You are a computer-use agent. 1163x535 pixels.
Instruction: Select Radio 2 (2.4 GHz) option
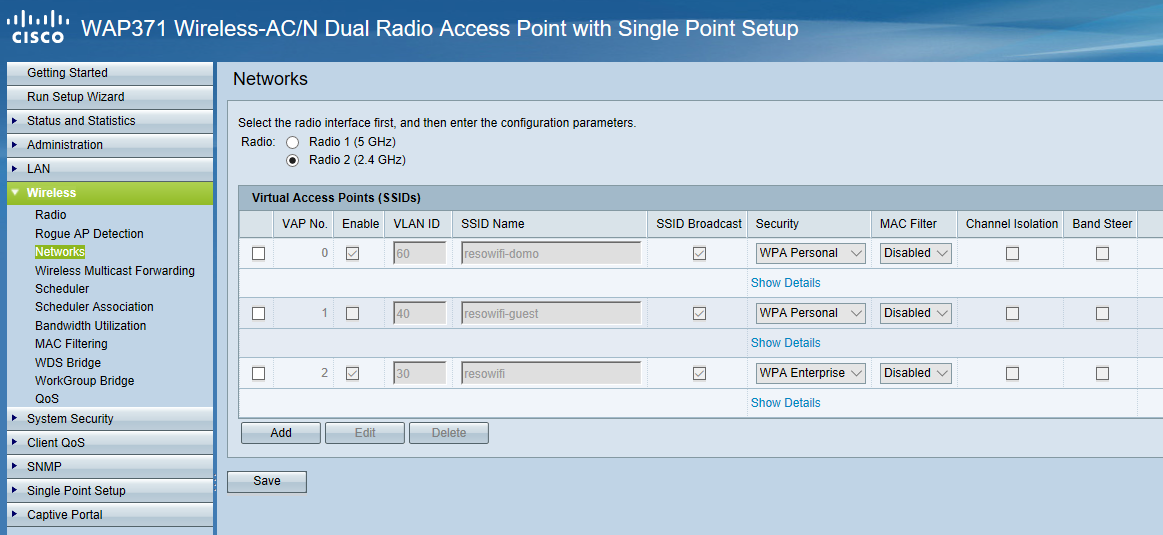(293, 160)
